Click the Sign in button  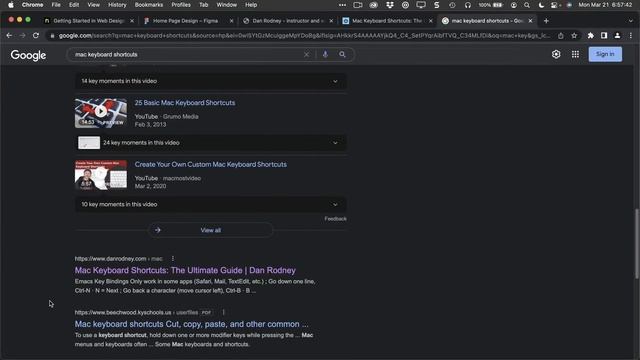(605, 54)
